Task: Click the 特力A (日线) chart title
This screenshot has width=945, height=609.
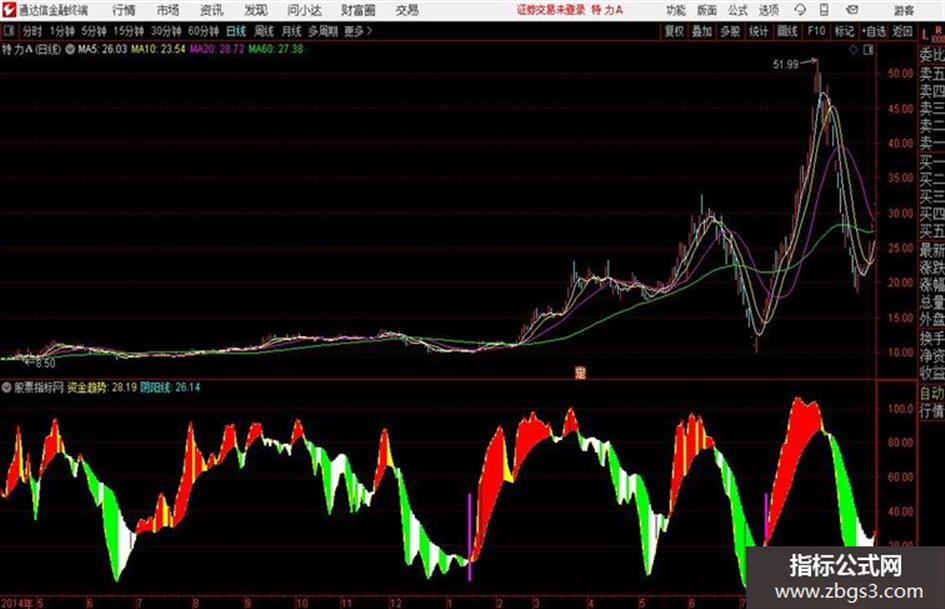Action: (x=32, y=49)
